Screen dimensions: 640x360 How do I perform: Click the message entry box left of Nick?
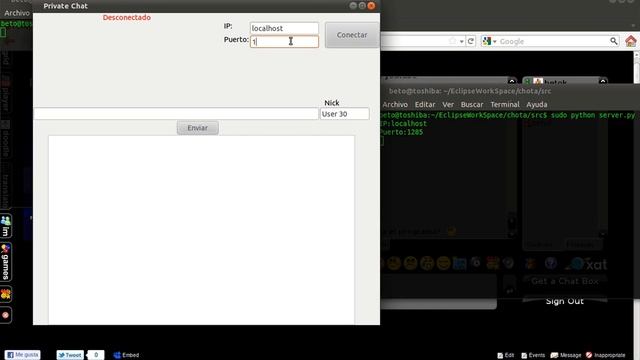pos(176,114)
